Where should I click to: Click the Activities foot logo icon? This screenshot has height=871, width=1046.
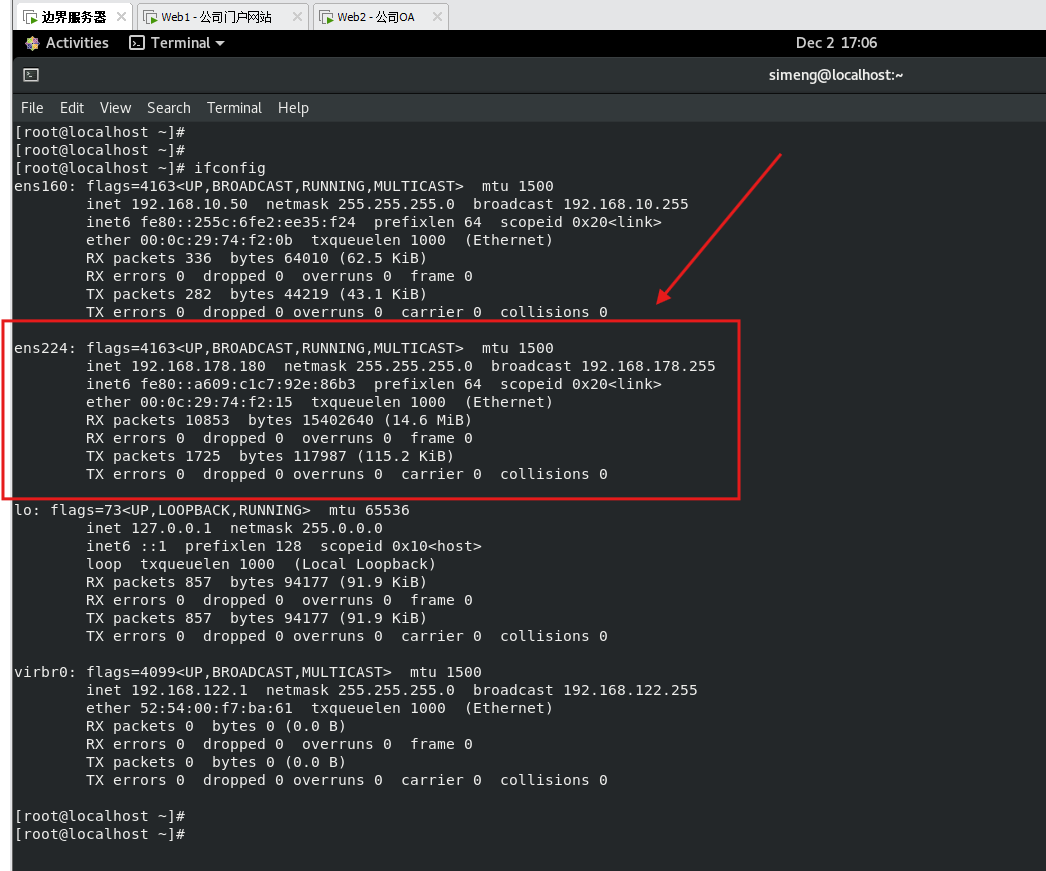[x=33, y=43]
